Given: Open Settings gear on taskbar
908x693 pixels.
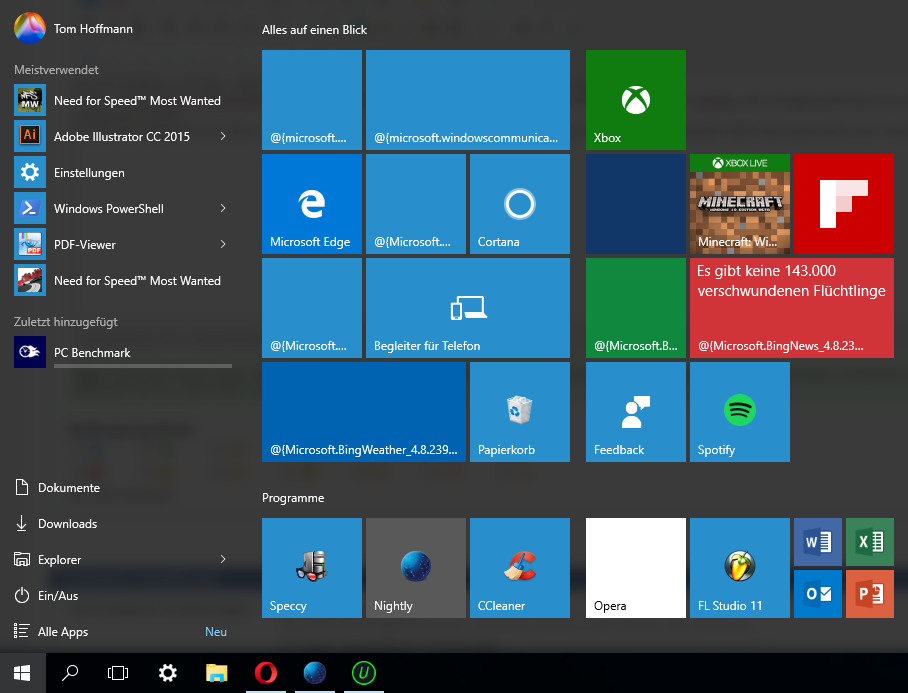Looking at the screenshot, I should (168, 673).
